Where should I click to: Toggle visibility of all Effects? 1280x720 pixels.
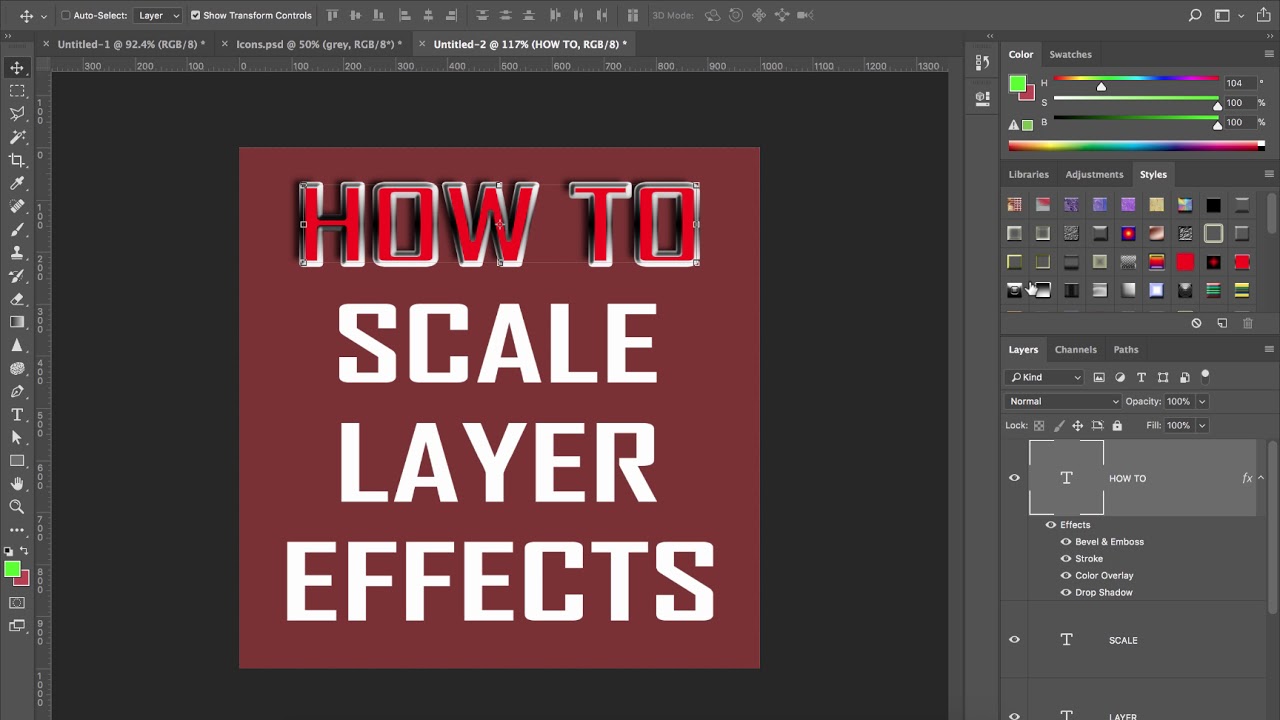[1050, 525]
